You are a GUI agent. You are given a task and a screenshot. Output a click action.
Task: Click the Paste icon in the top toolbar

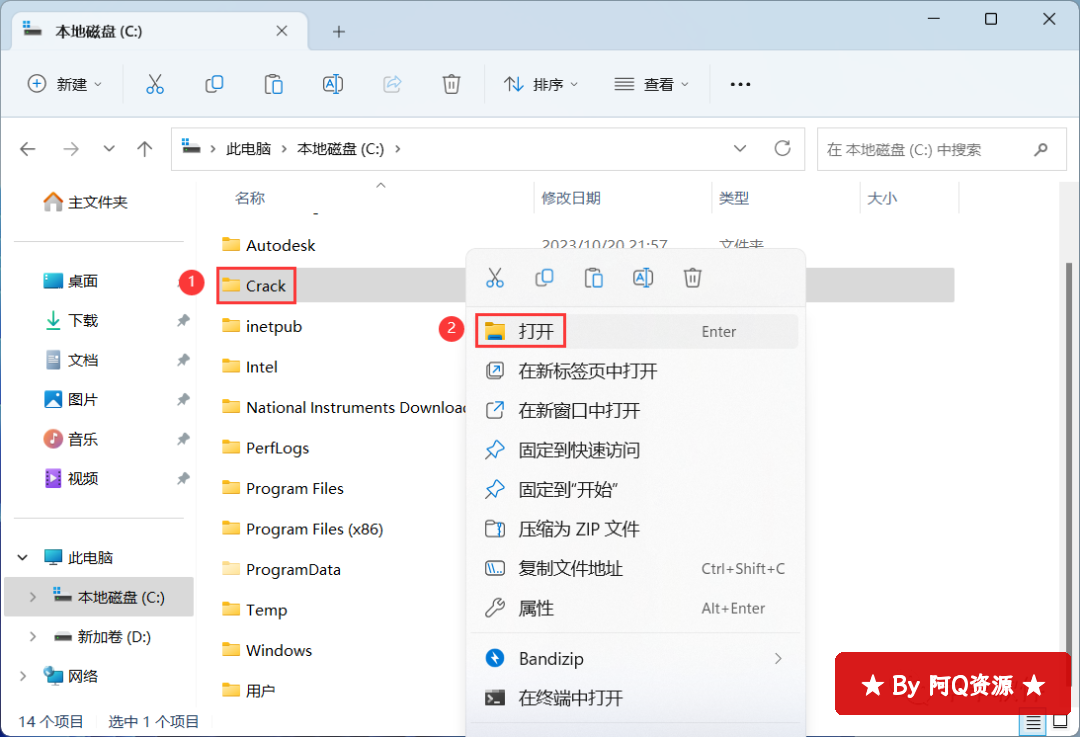(273, 85)
